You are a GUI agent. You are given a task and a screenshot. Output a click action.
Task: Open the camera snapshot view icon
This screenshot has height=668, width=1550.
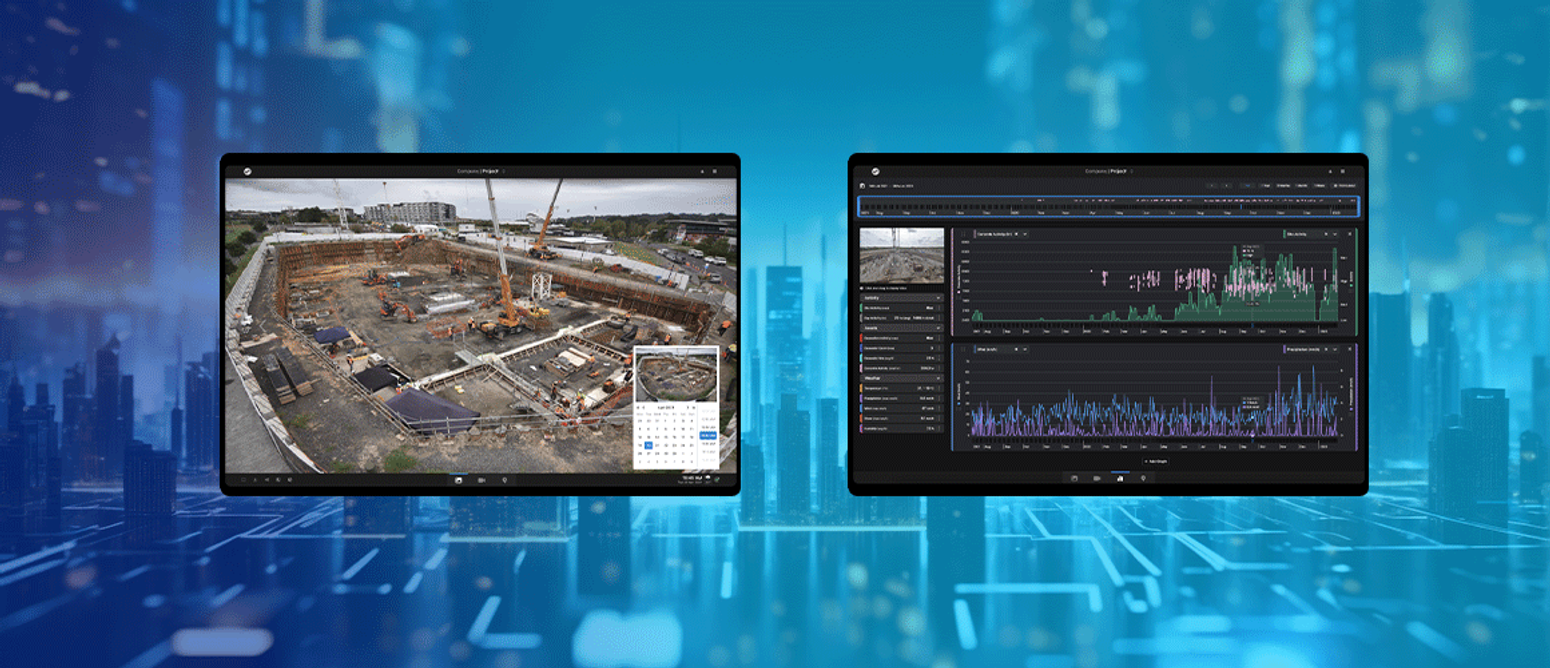pos(459,480)
